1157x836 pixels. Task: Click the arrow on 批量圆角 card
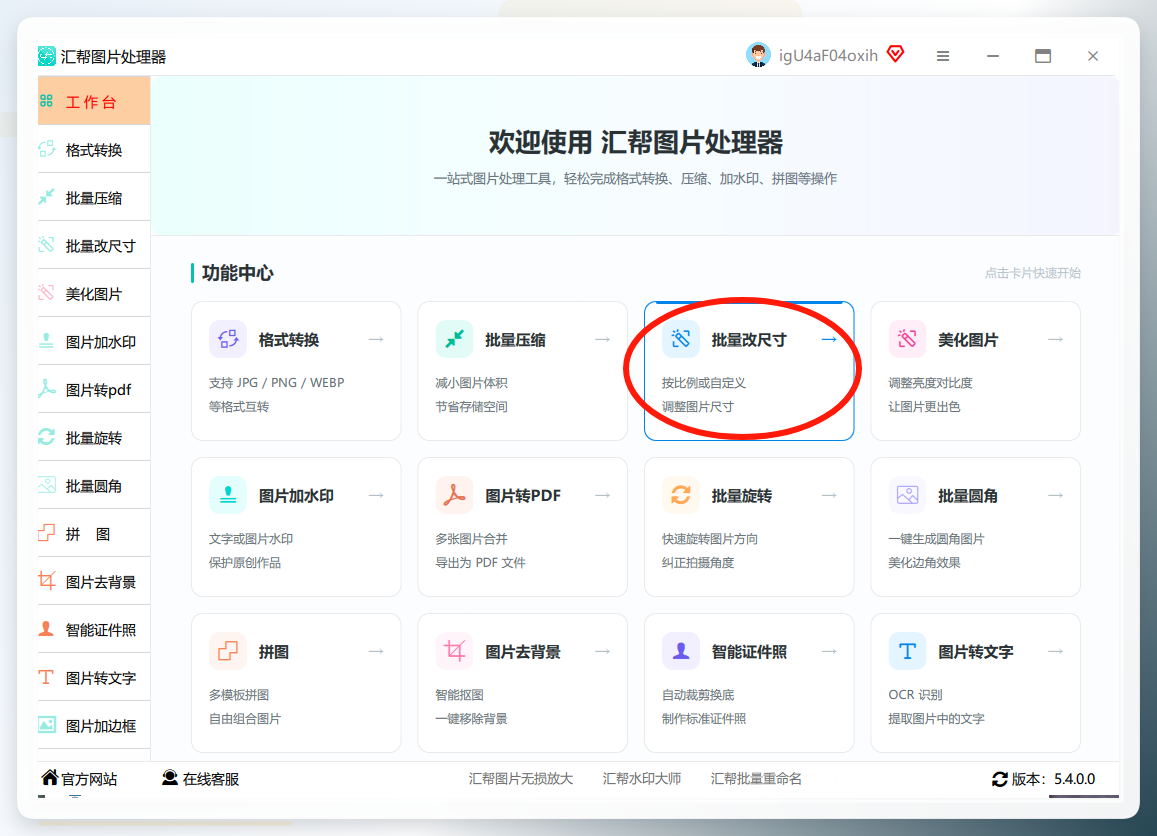1056,495
